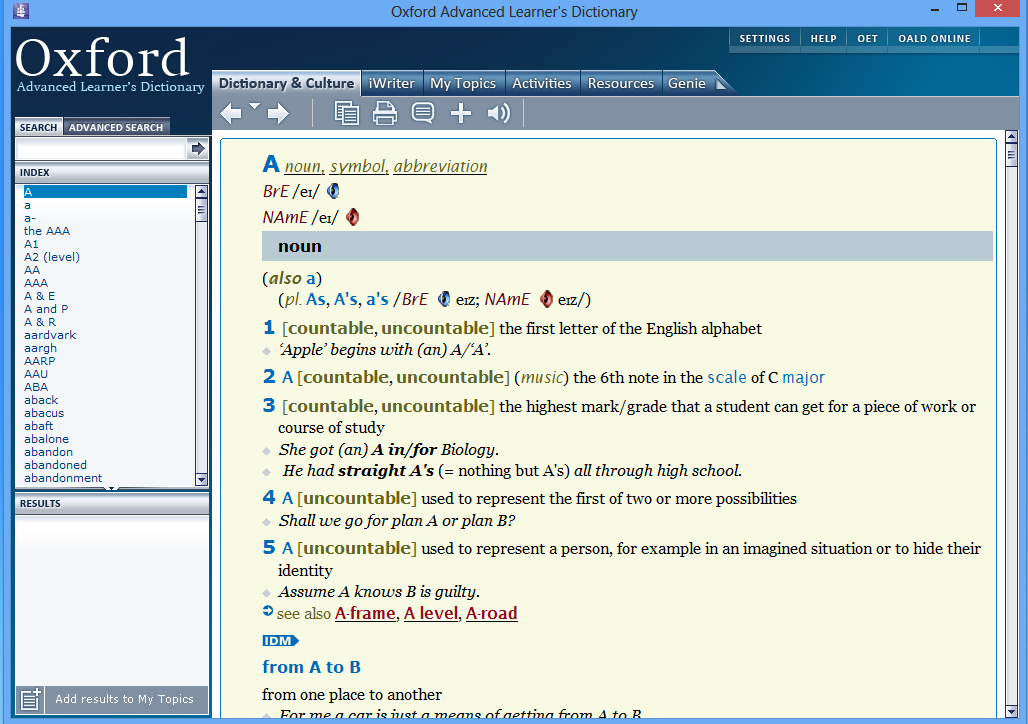Viewport: 1028px width, 724px height.
Task: Expand the Genie tab corner arrow
Action: (x=721, y=84)
